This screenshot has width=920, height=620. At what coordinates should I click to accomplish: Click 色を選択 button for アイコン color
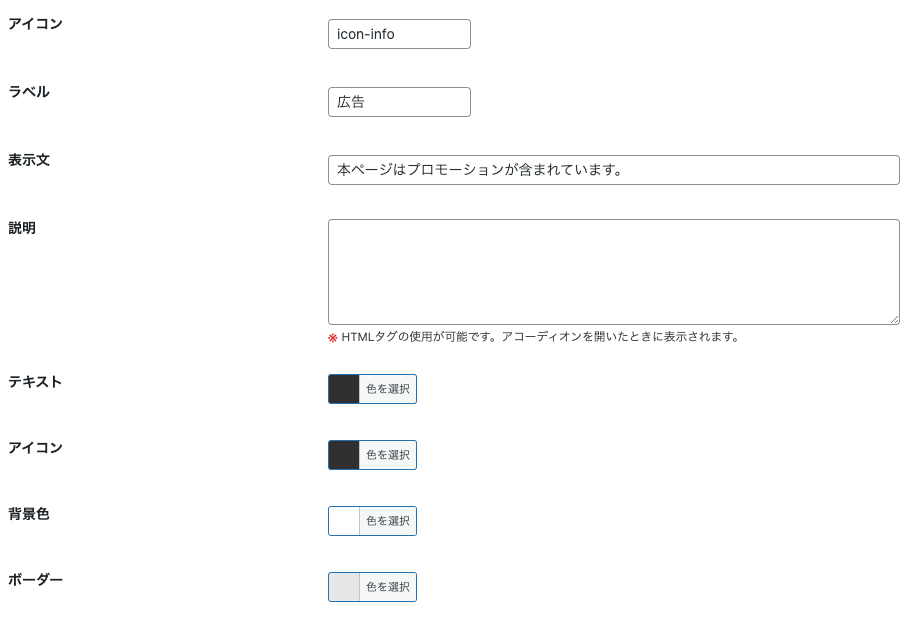(x=388, y=455)
